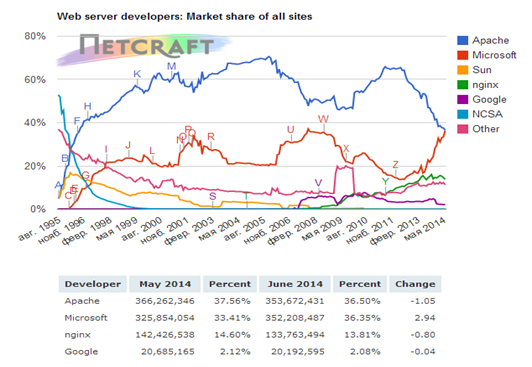Select the Sun orange legend swatch
Viewport: 532px width, 367px height.
[x=462, y=70]
